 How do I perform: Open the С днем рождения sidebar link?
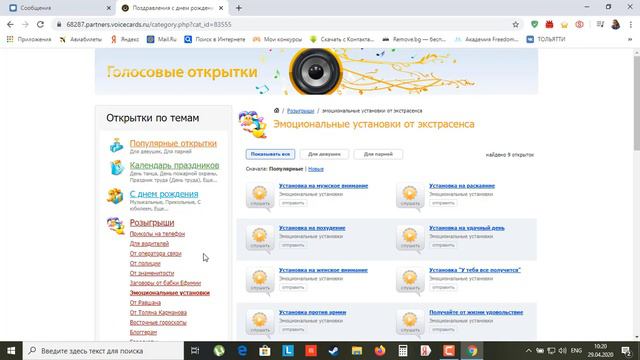164,194
